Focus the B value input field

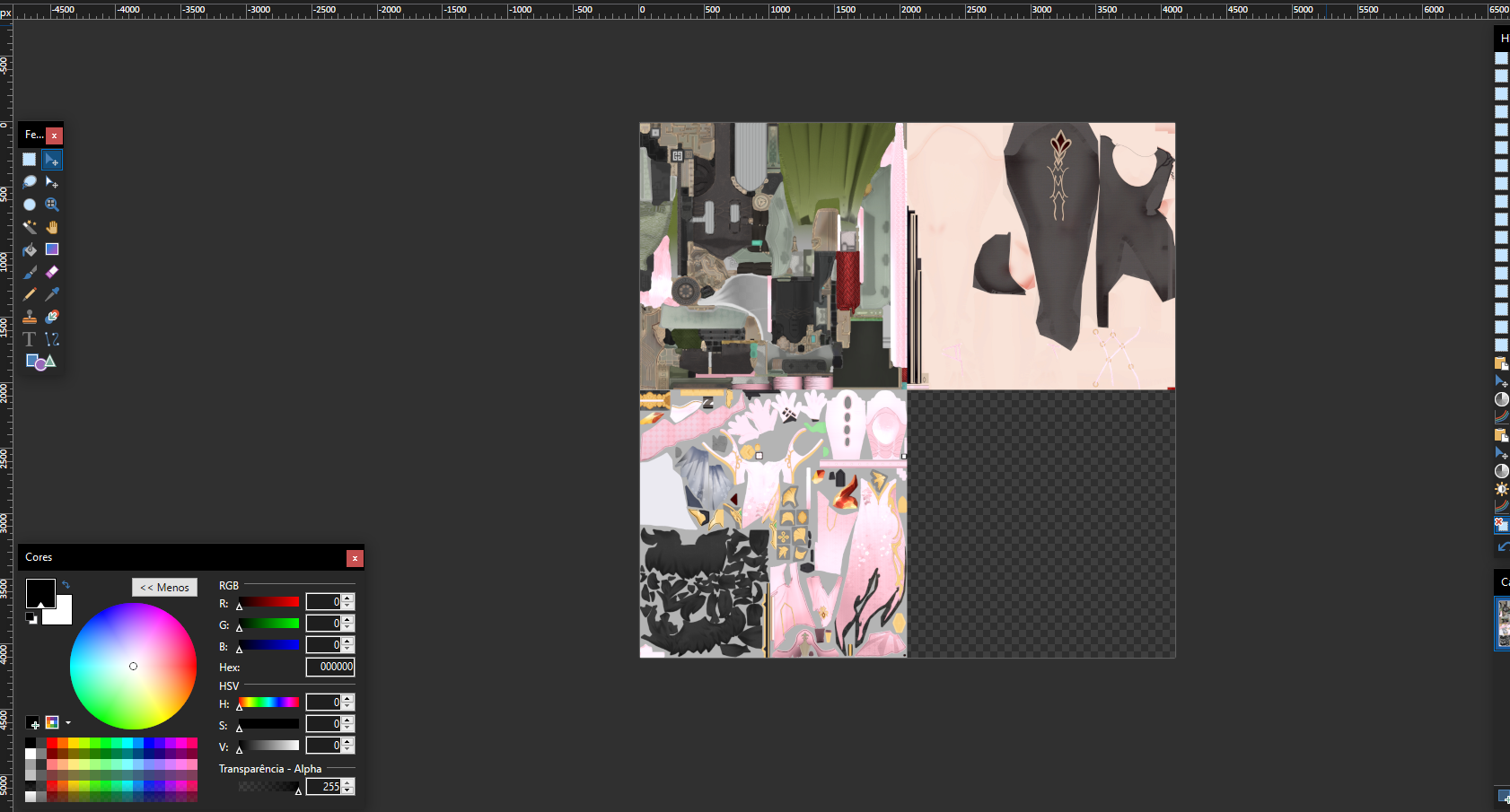point(323,645)
